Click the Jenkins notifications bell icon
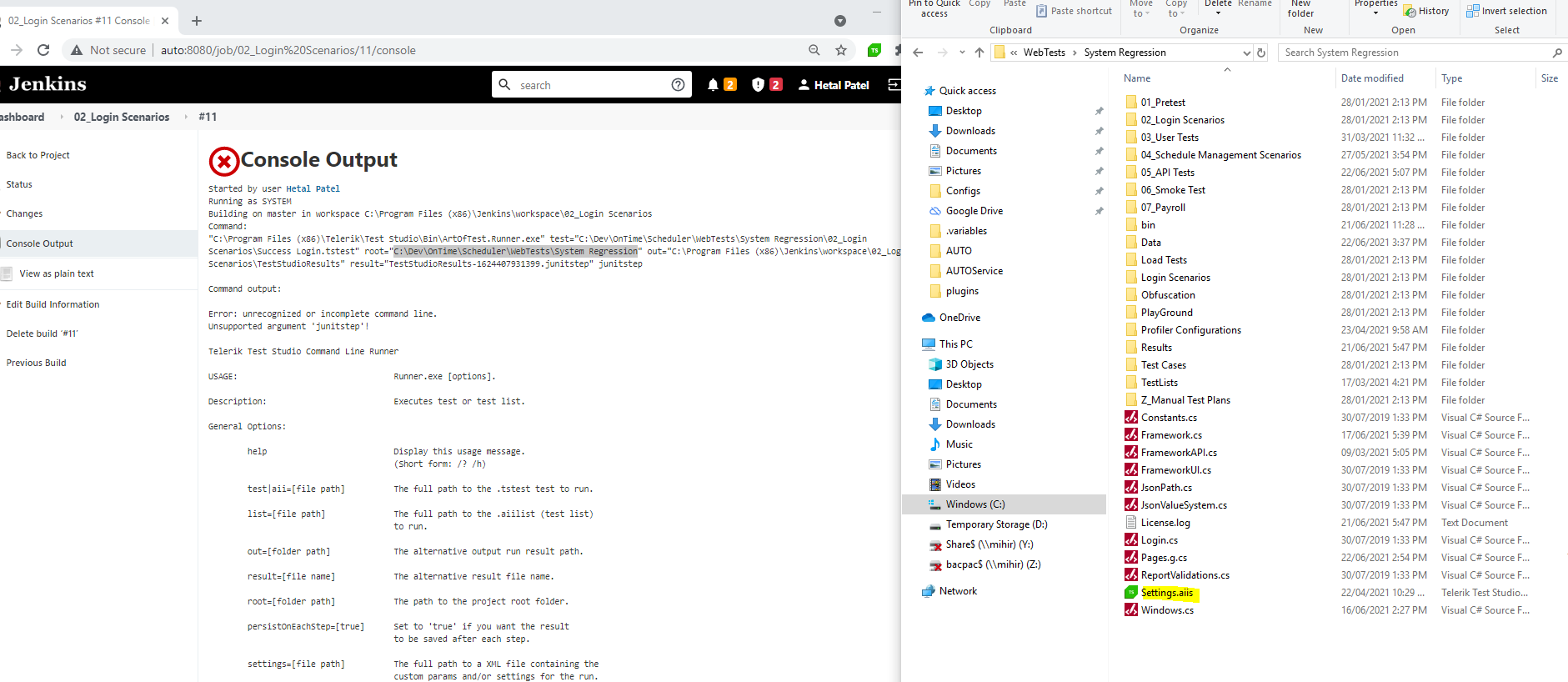The width and height of the screenshot is (1568, 682). (713, 85)
